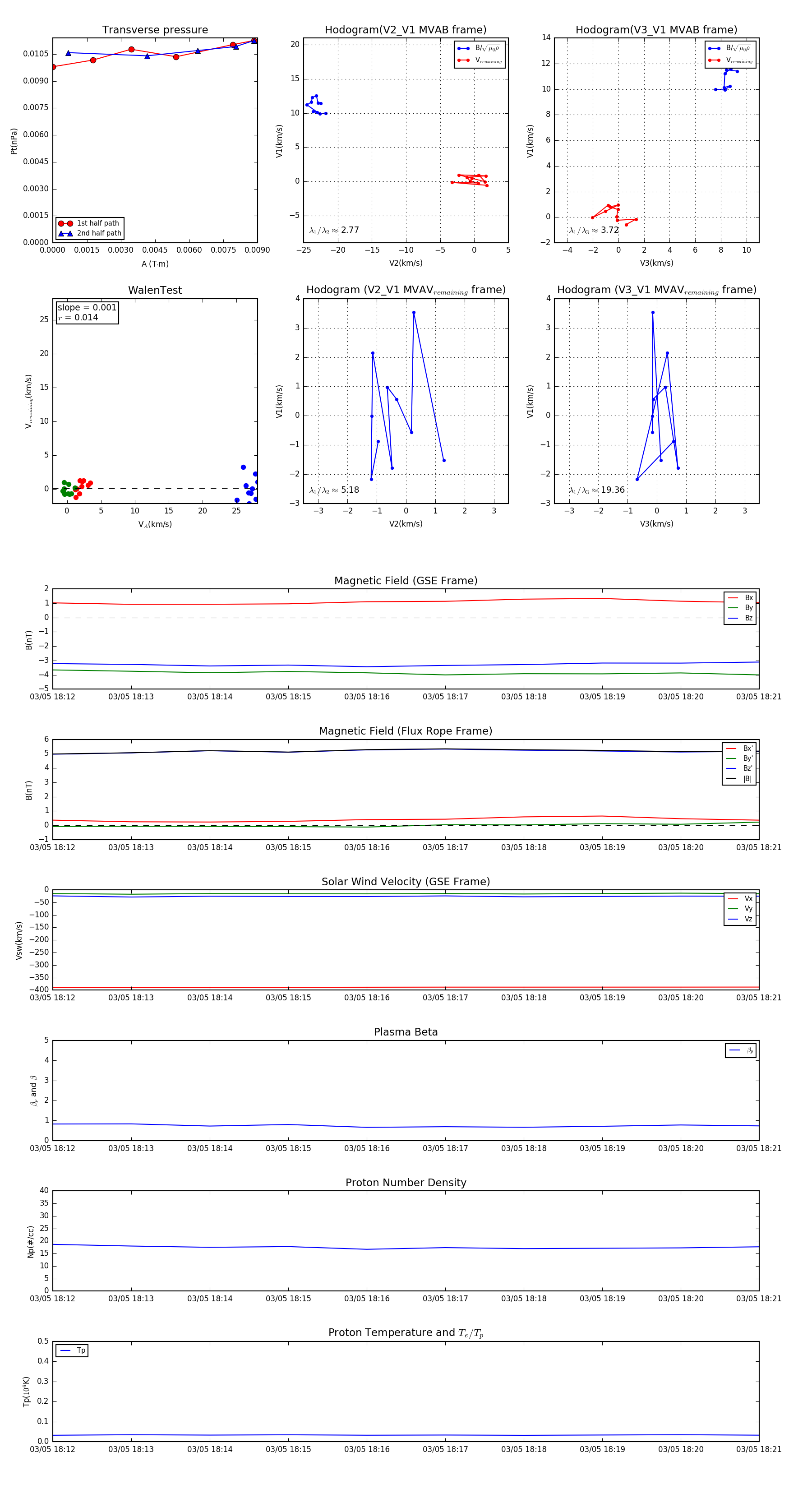812x1489 pixels.
Task: Click the λ1/λ3 ≈ 3.72 annotation
Action: click(594, 230)
